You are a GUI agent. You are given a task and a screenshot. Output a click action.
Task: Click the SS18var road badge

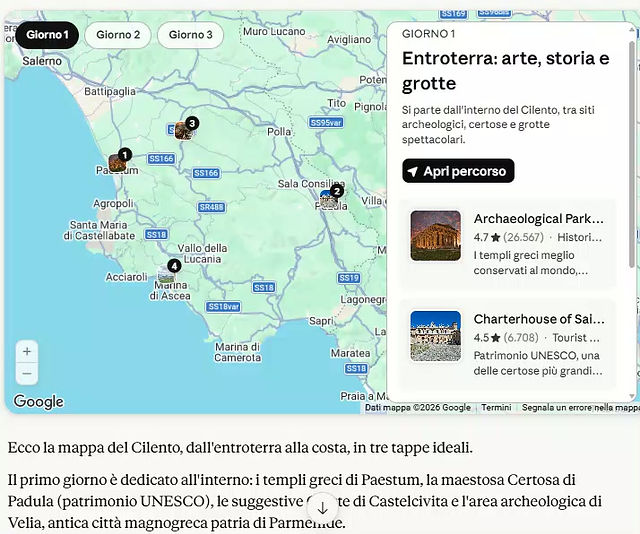pyautogui.click(x=223, y=307)
